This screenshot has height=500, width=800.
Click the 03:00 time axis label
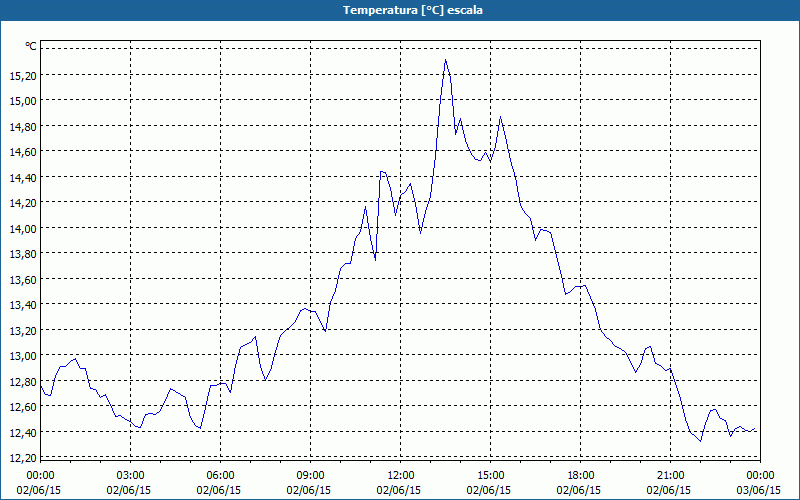tap(131, 476)
